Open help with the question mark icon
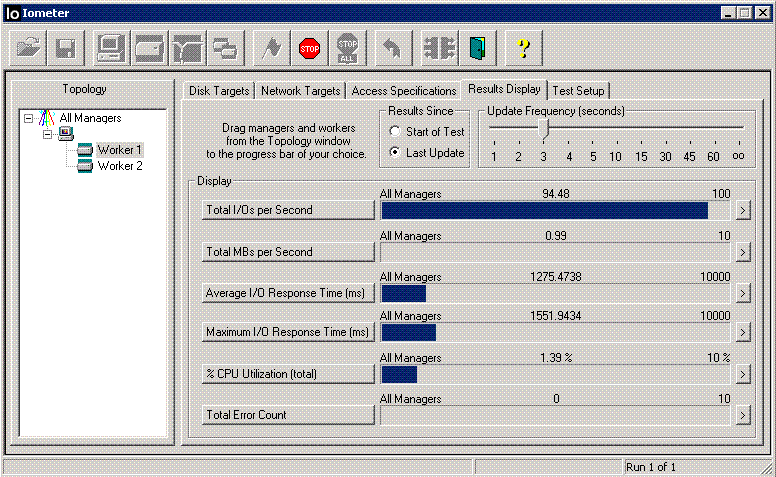This screenshot has height=477, width=776. click(x=521, y=48)
